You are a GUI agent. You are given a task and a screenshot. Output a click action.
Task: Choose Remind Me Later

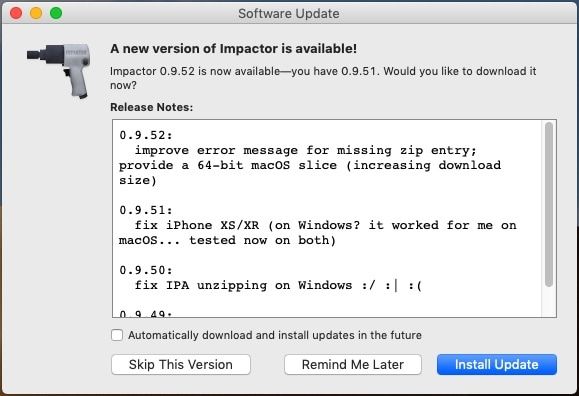(x=353, y=365)
